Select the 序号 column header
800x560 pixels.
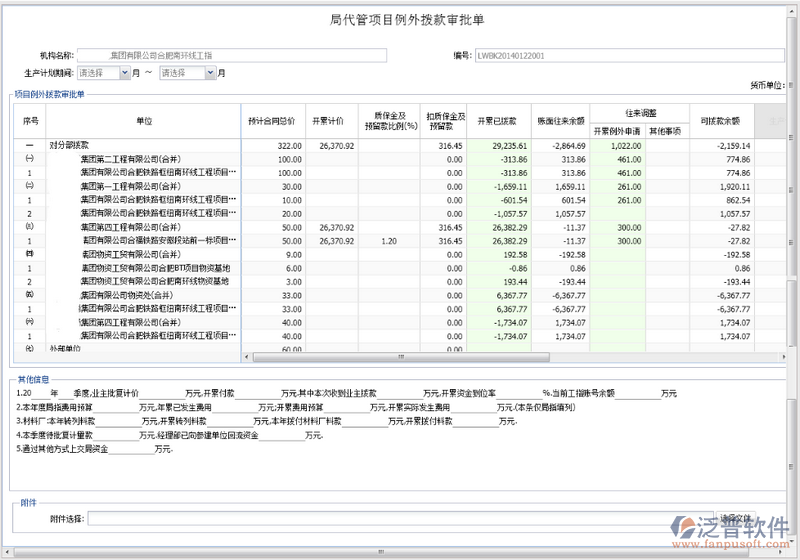(x=30, y=121)
